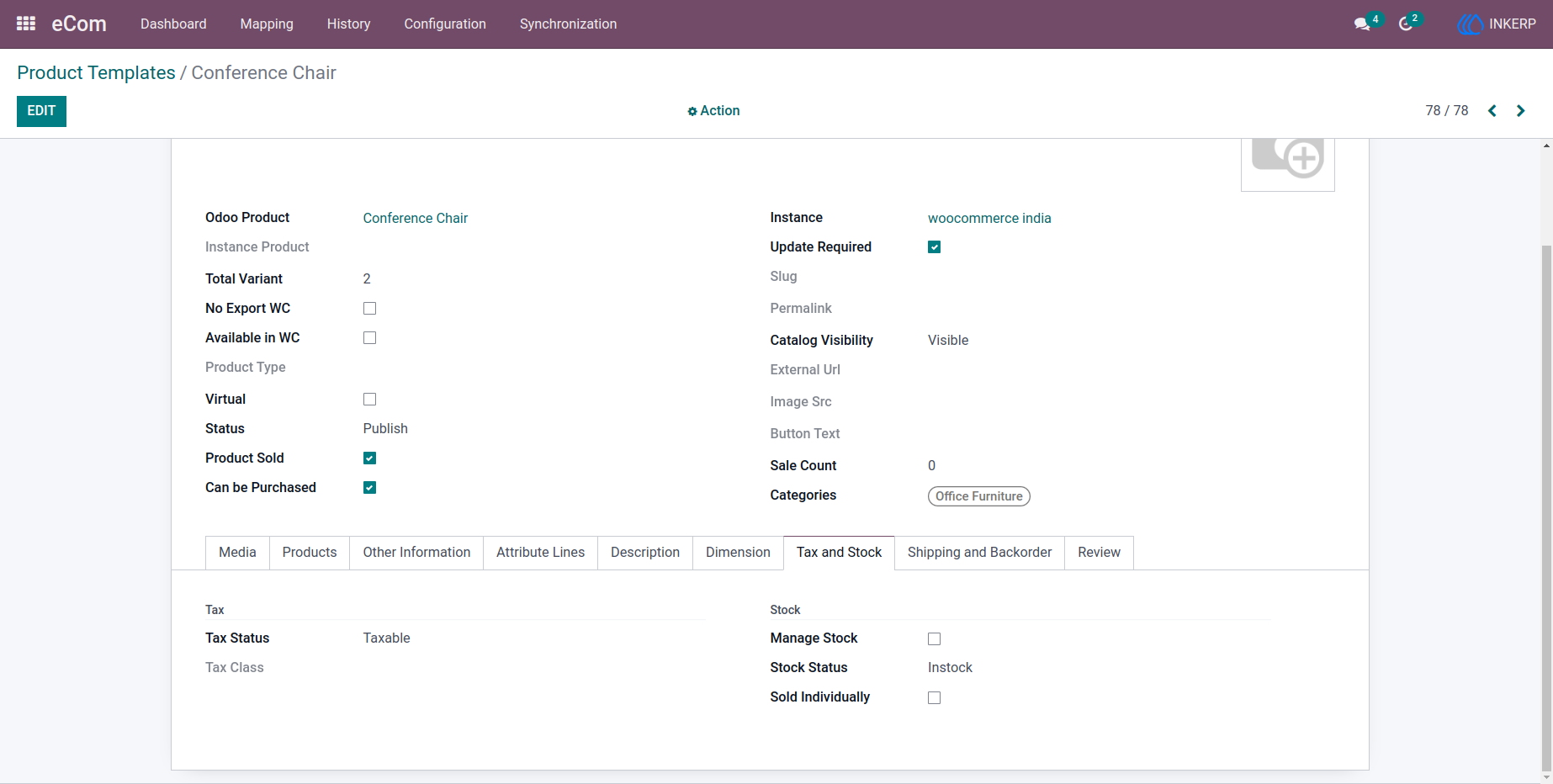Switch to the Review tab
Screen dimensions: 1553x784
pos(1099,553)
